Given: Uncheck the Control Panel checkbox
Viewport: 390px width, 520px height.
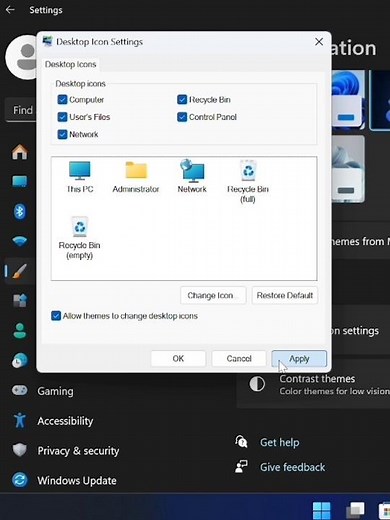Looking at the screenshot, I should (182, 117).
